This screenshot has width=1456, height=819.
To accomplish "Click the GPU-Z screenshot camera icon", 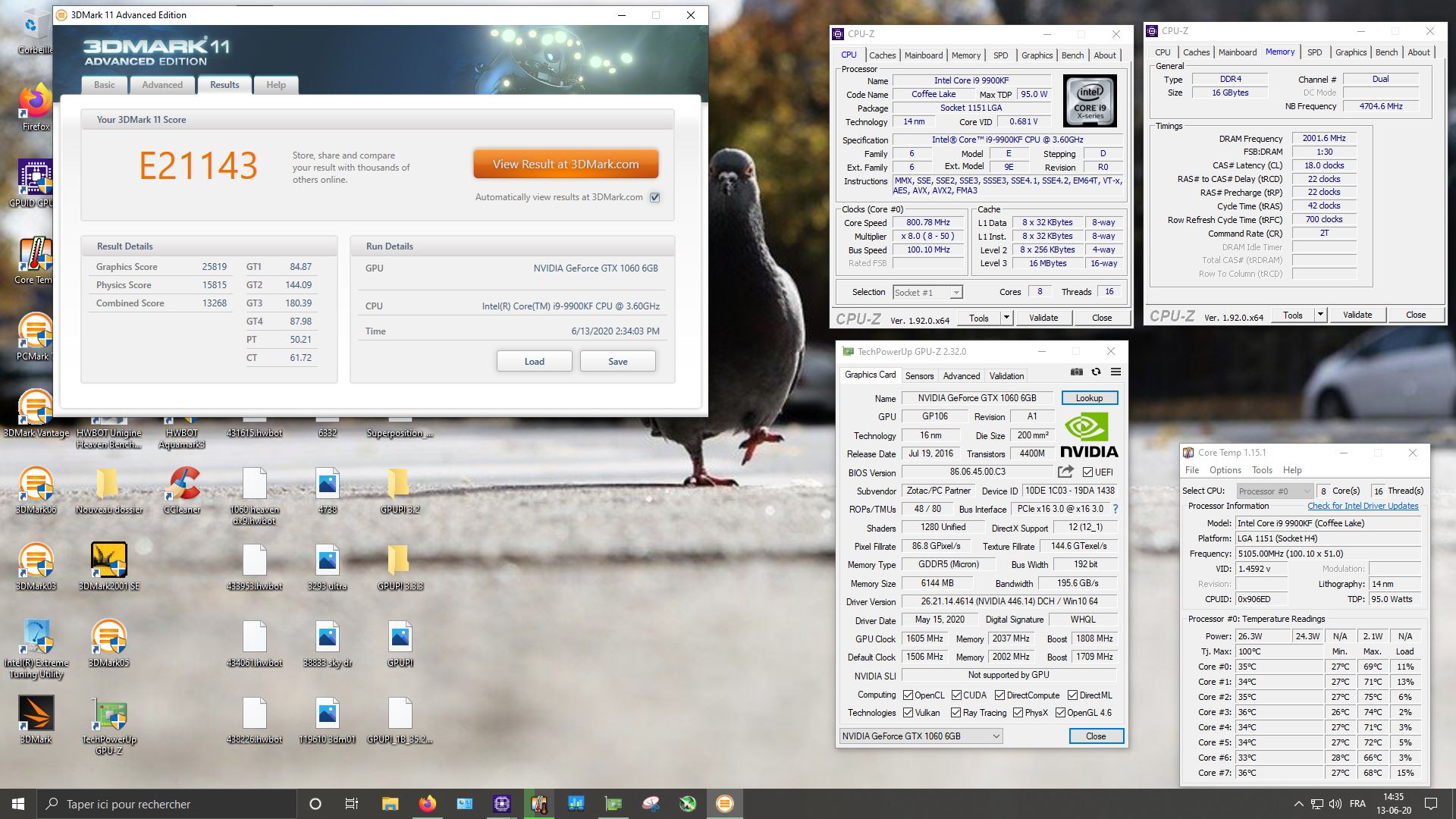I will point(1076,372).
